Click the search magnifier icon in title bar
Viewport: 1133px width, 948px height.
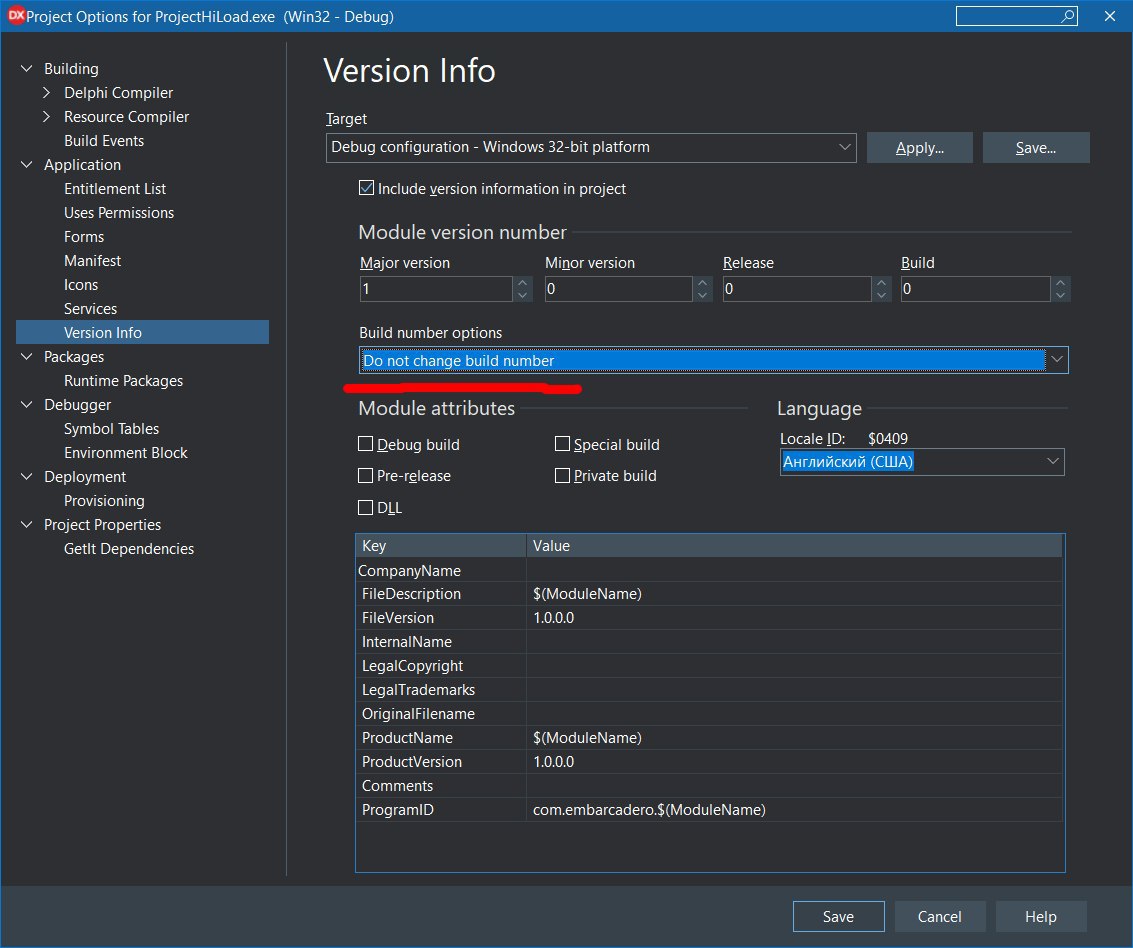point(1067,16)
